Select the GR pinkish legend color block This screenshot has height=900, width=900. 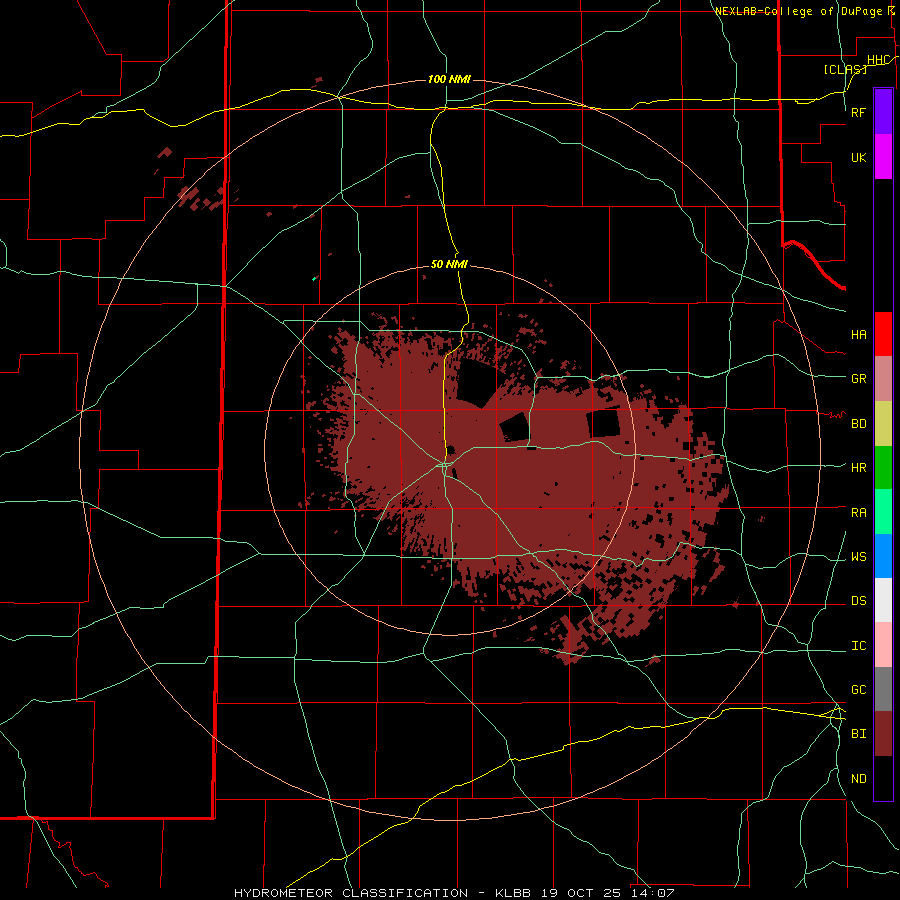pos(883,379)
